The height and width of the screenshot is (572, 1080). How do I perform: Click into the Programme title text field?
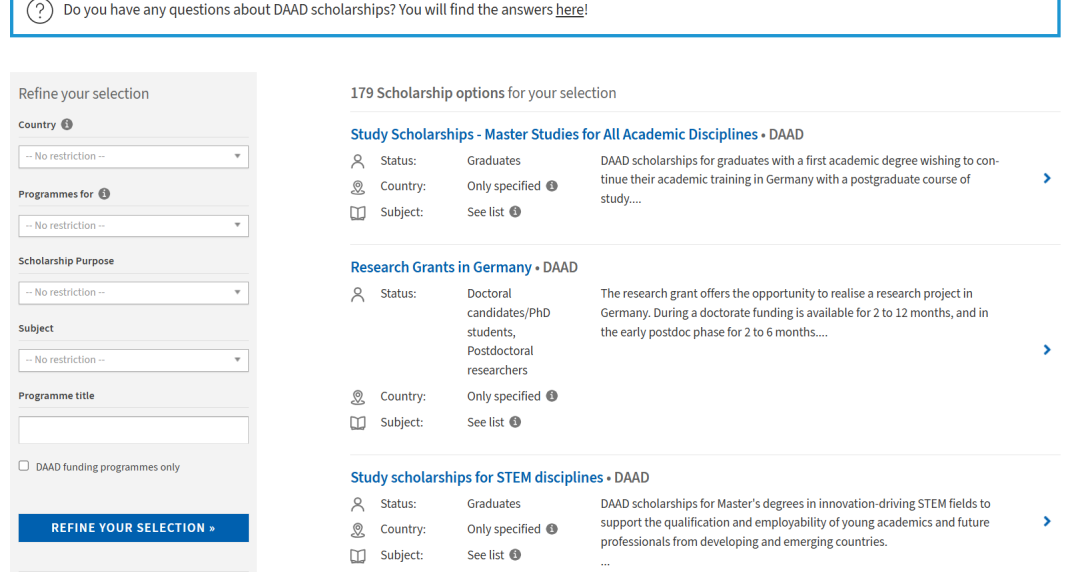[x=133, y=430]
